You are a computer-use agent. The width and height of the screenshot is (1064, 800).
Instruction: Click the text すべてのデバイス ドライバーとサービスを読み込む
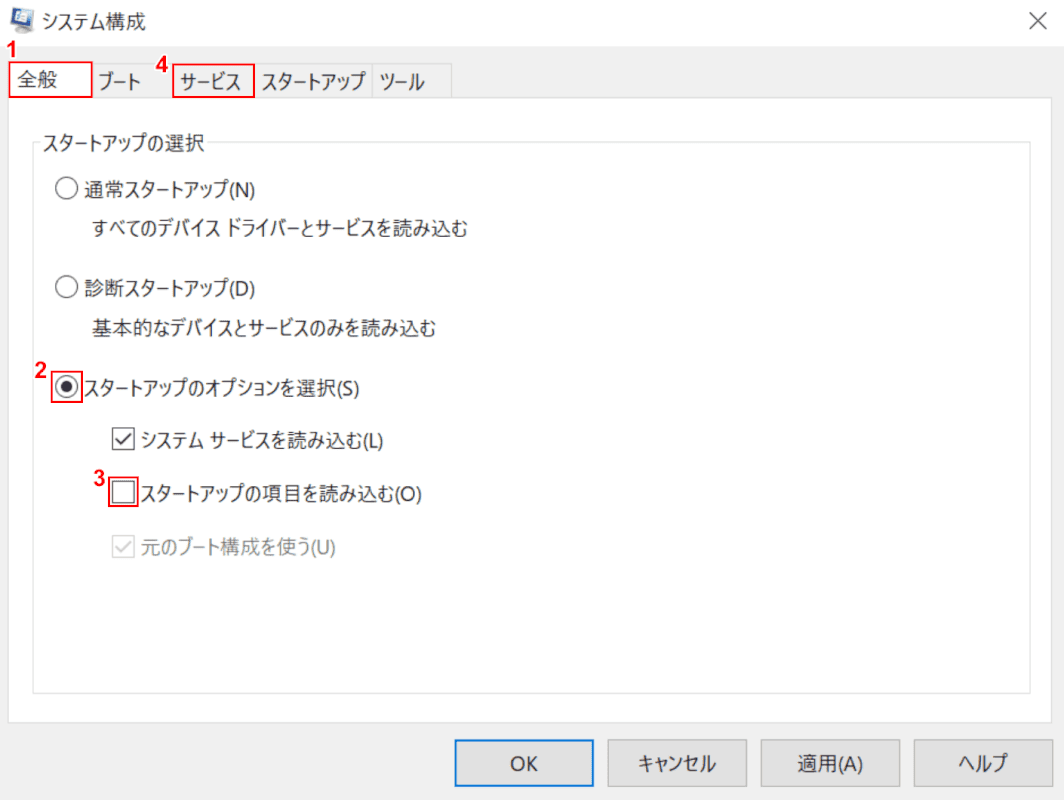(280, 229)
